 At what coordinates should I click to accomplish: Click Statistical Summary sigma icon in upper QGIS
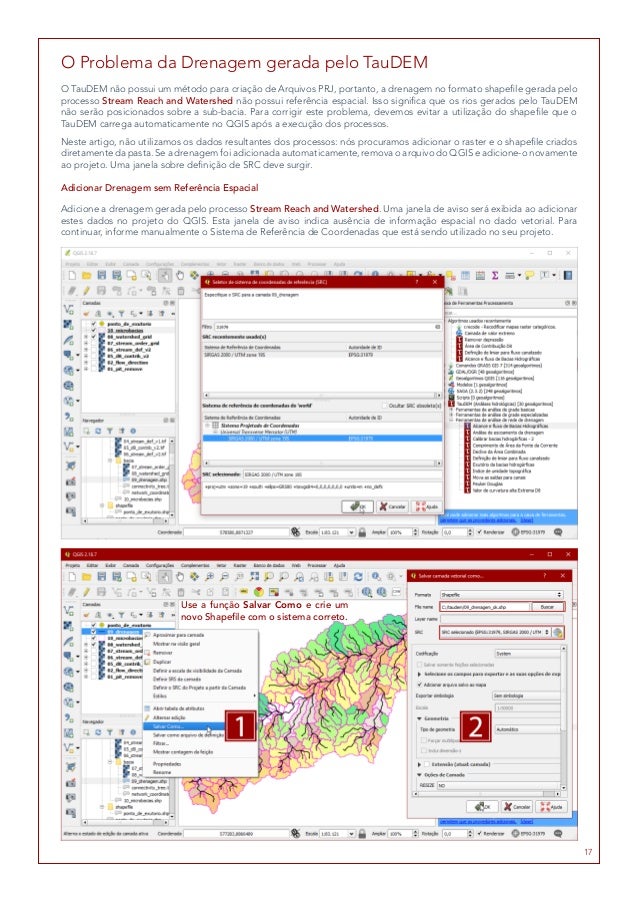[495, 276]
